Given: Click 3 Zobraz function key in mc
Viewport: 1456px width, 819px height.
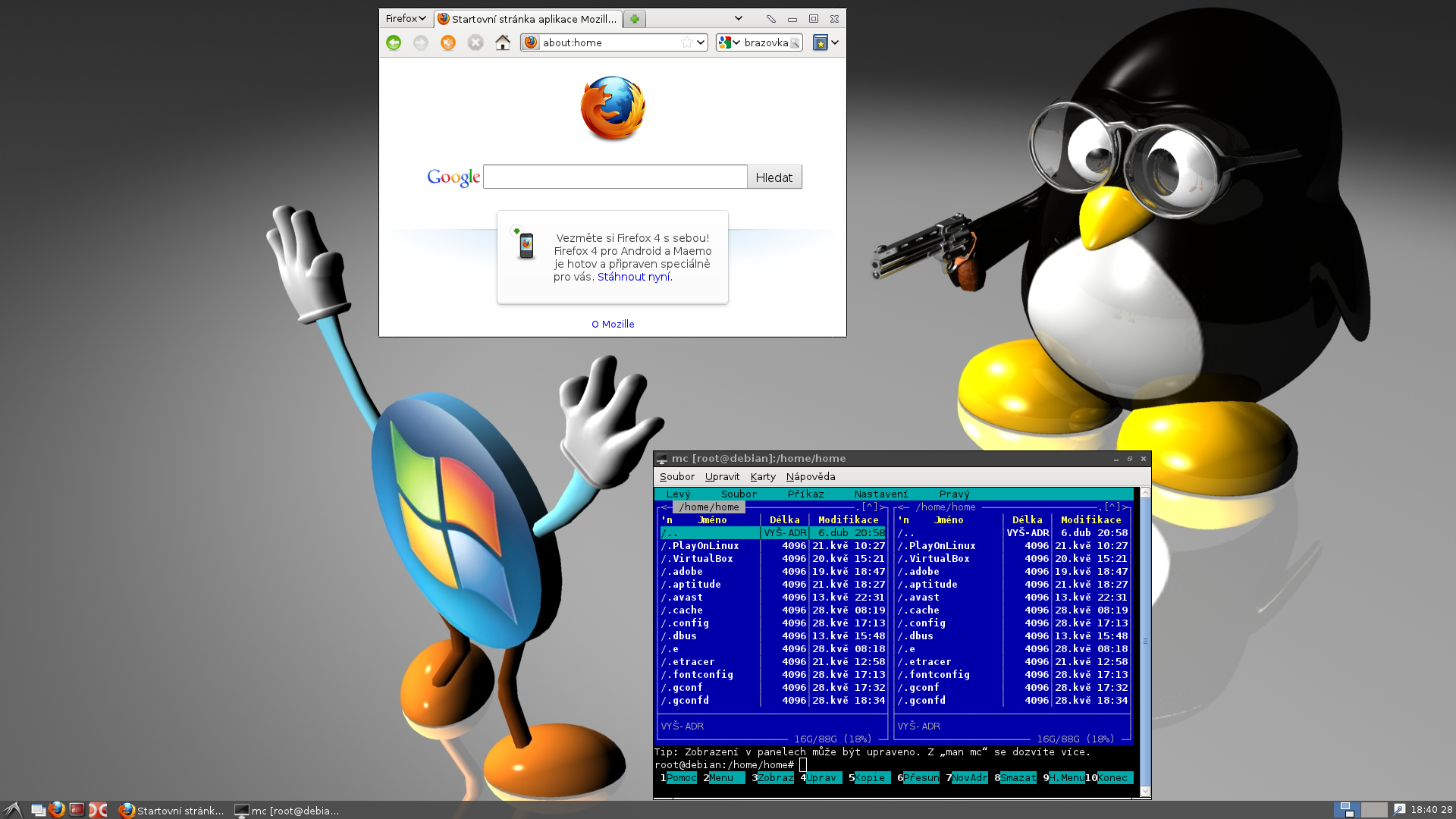Looking at the screenshot, I should pyautogui.click(x=772, y=777).
